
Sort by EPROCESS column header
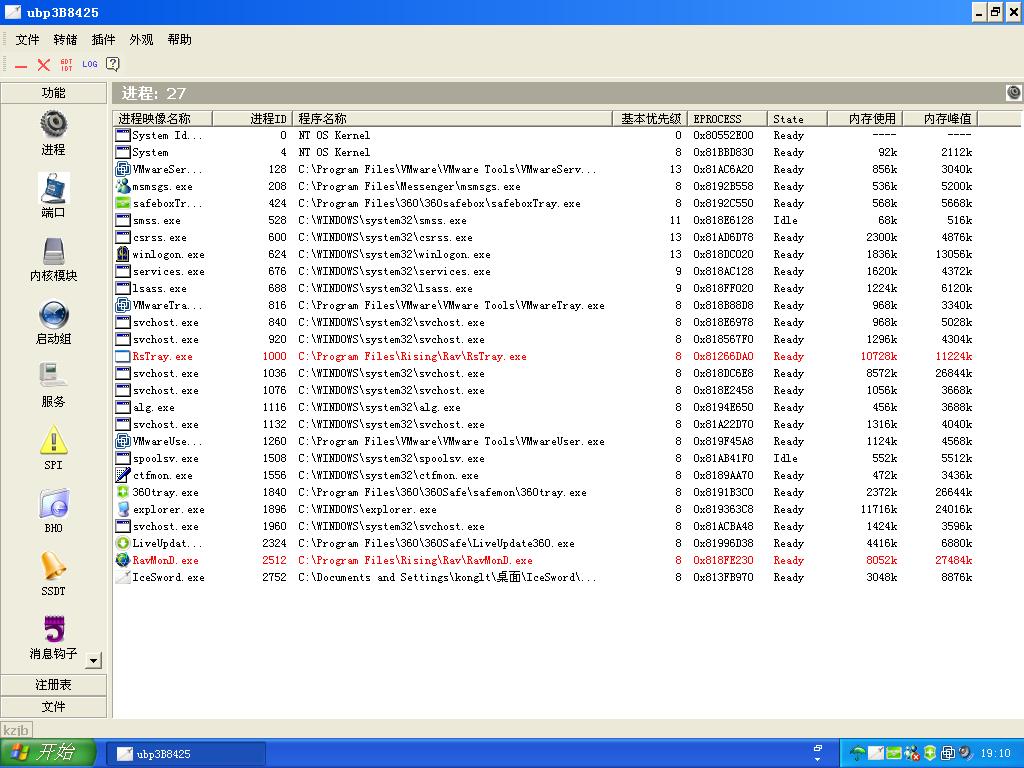728,118
